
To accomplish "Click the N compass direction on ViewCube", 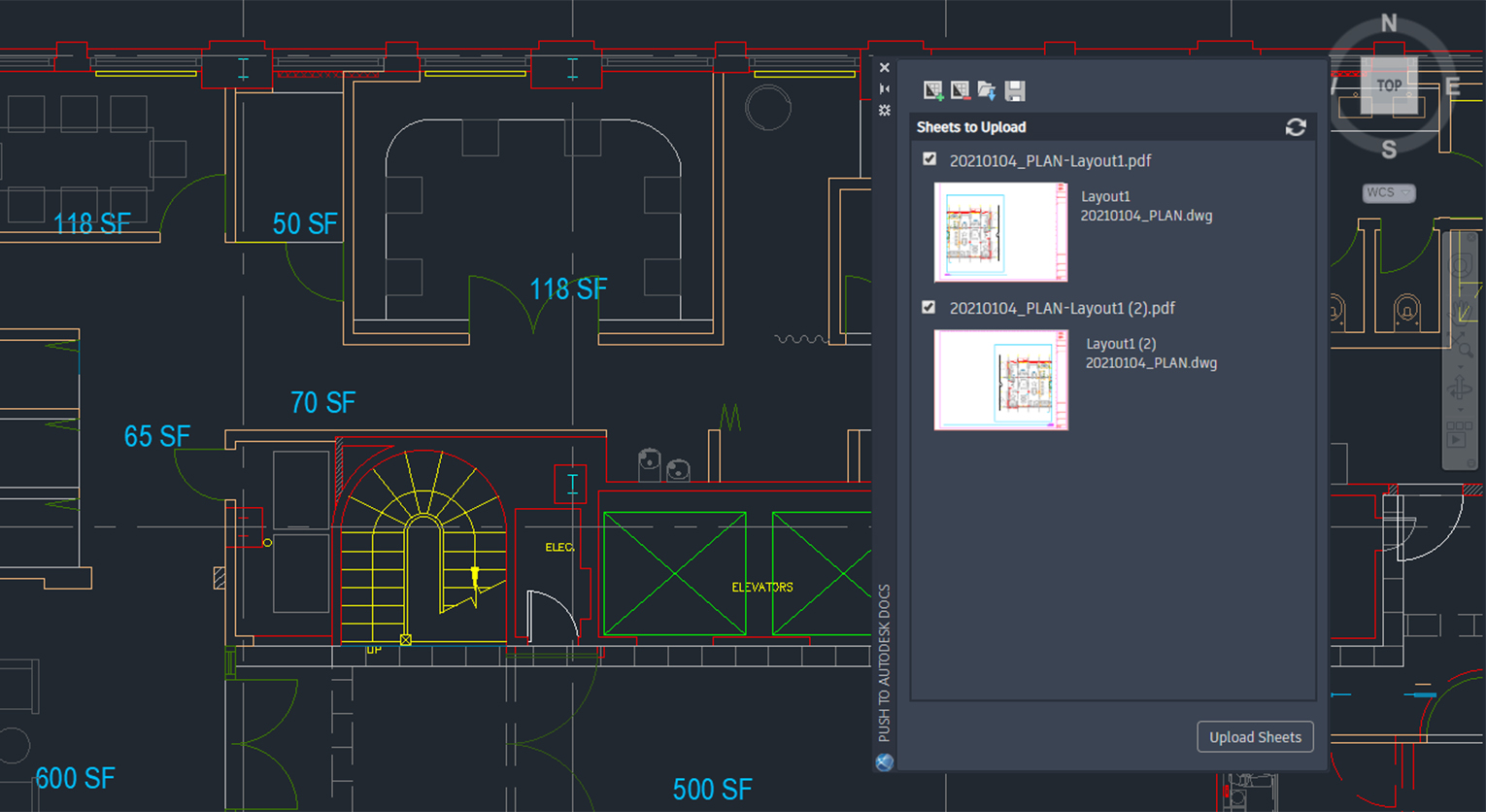I will pos(1389,23).
